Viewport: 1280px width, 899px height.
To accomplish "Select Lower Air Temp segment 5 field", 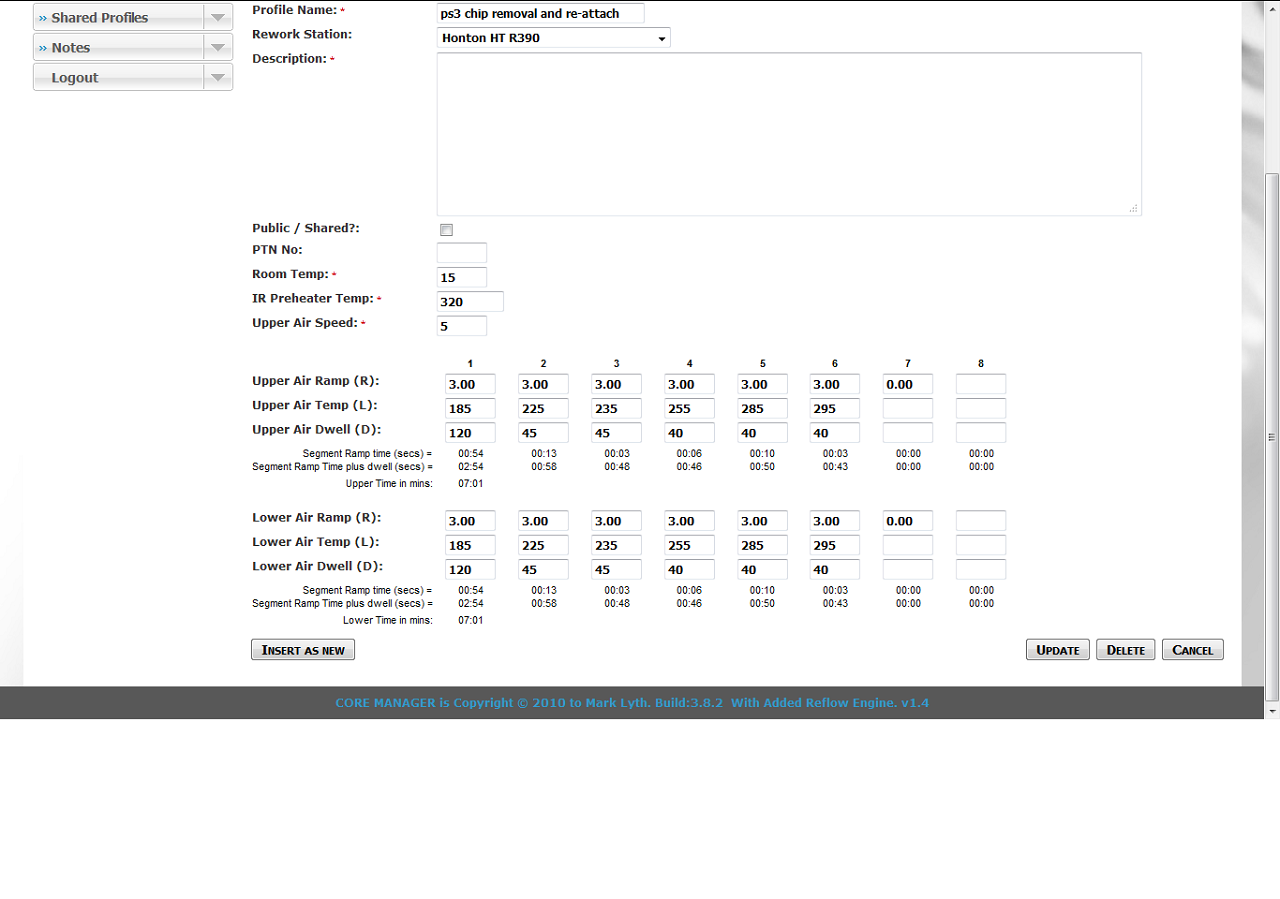I will coord(762,545).
